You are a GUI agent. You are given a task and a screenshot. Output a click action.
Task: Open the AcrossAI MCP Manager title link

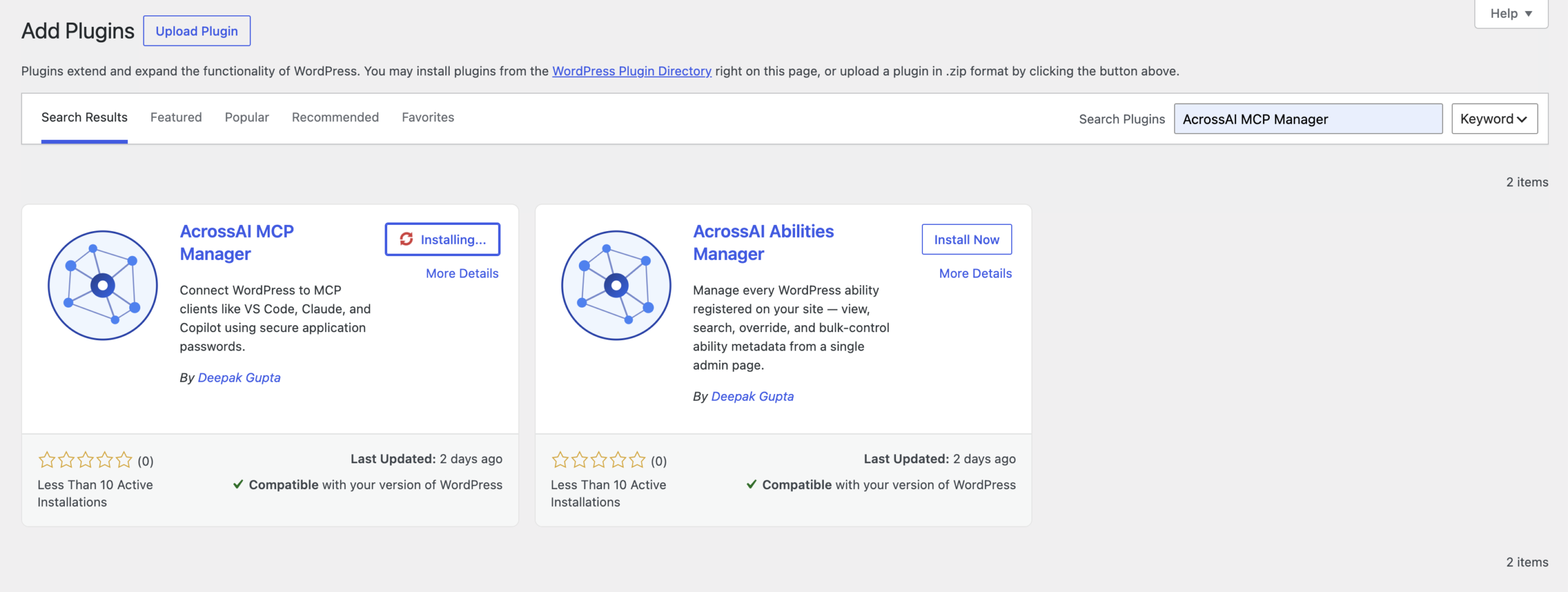point(237,243)
